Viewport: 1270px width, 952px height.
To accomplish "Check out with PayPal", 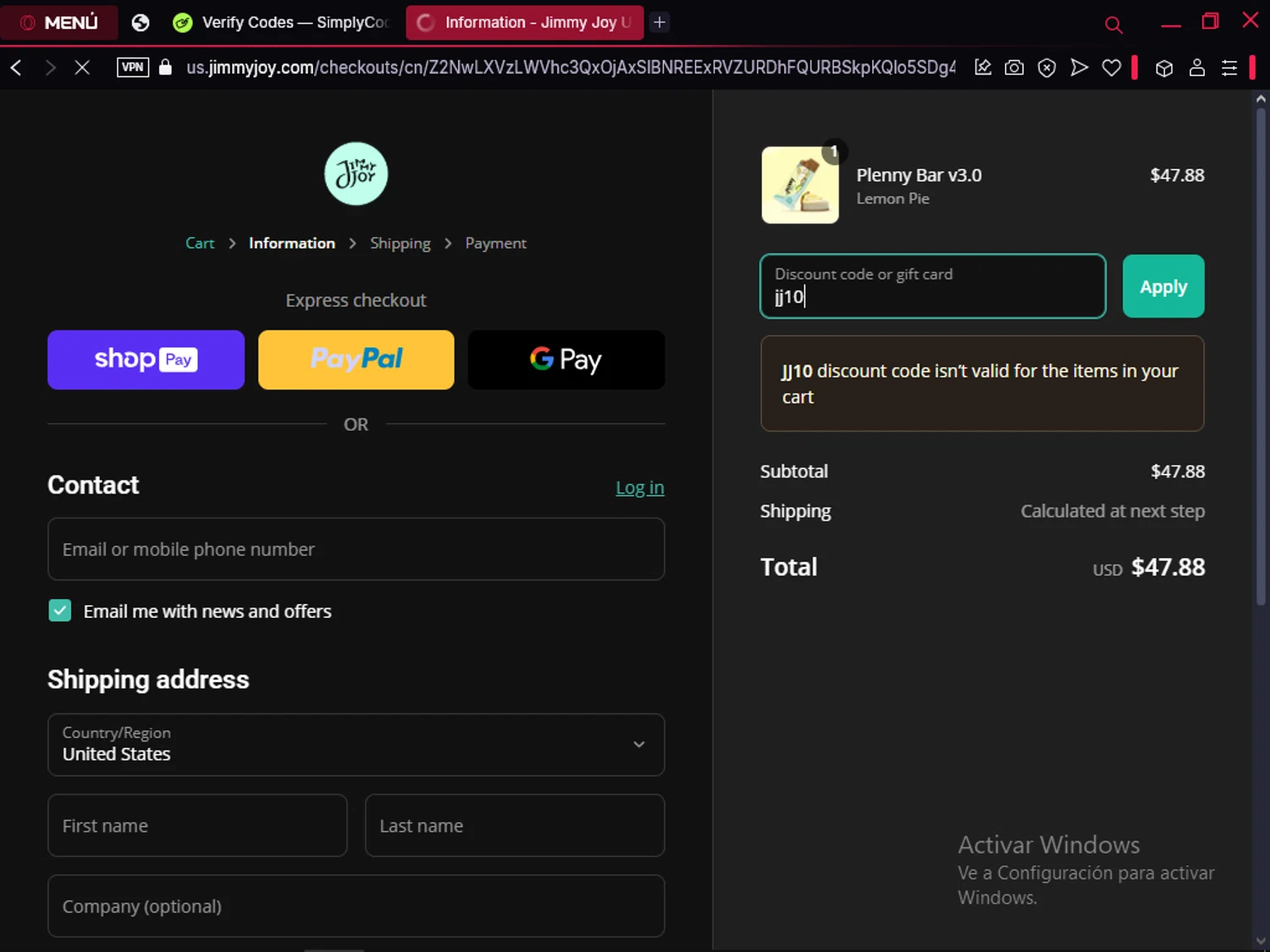I will click(356, 360).
